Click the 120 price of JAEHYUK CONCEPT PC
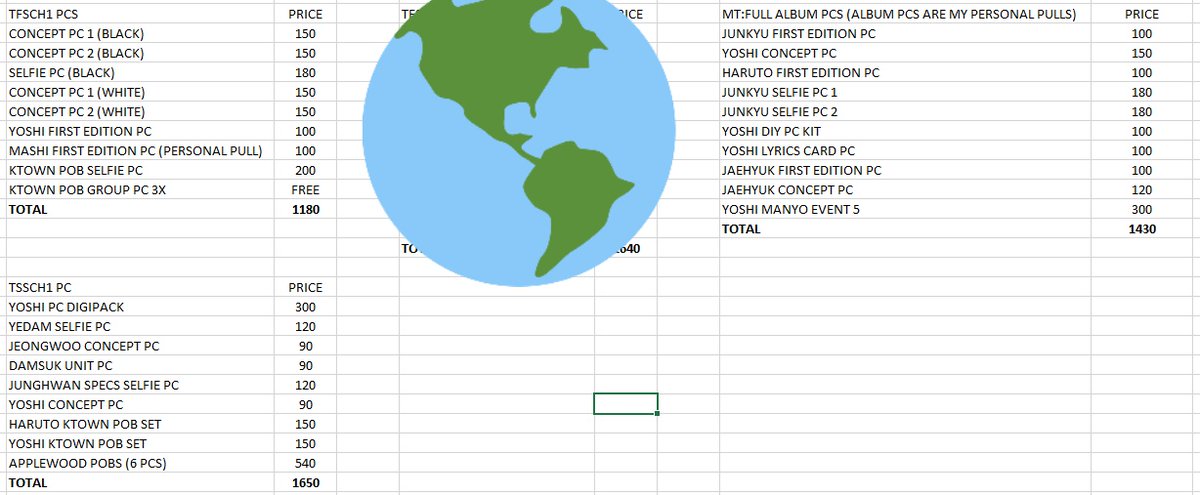Image resolution: width=1200 pixels, height=495 pixels. click(1141, 190)
